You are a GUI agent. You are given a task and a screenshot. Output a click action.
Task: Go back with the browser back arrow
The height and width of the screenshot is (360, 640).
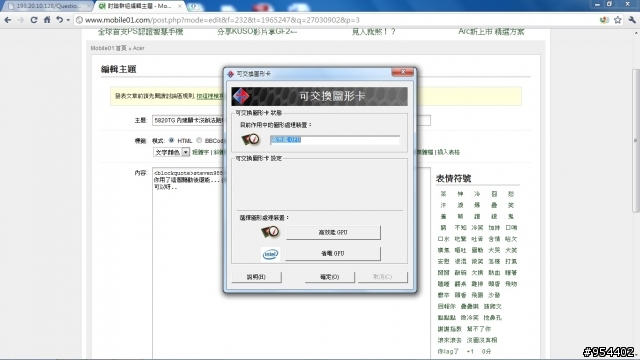pyautogui.click(x=7, y=20)
